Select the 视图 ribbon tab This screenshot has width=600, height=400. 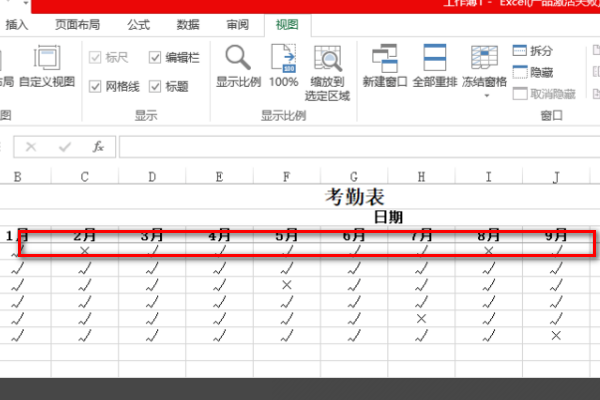(287, 25)
